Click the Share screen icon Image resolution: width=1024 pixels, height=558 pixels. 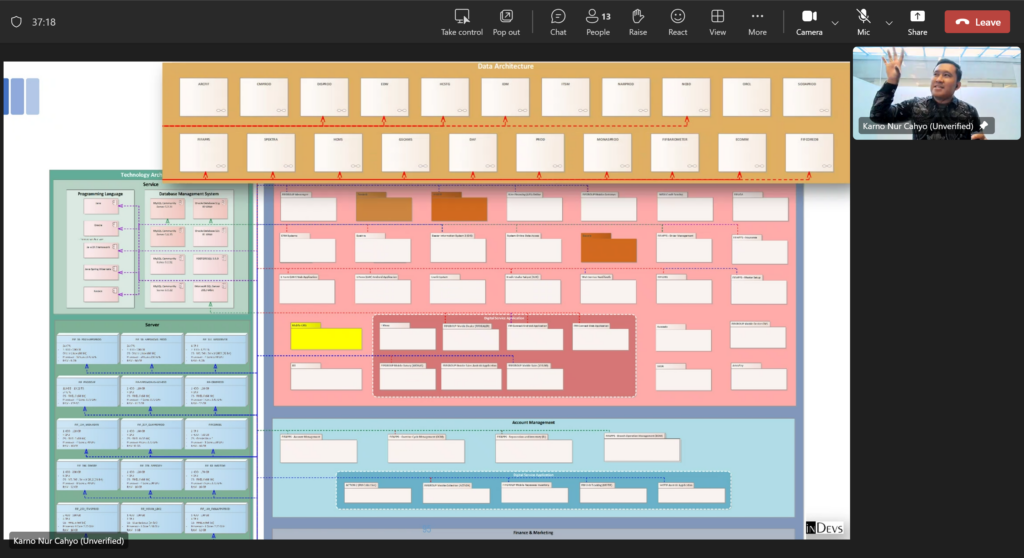point(917,21)
